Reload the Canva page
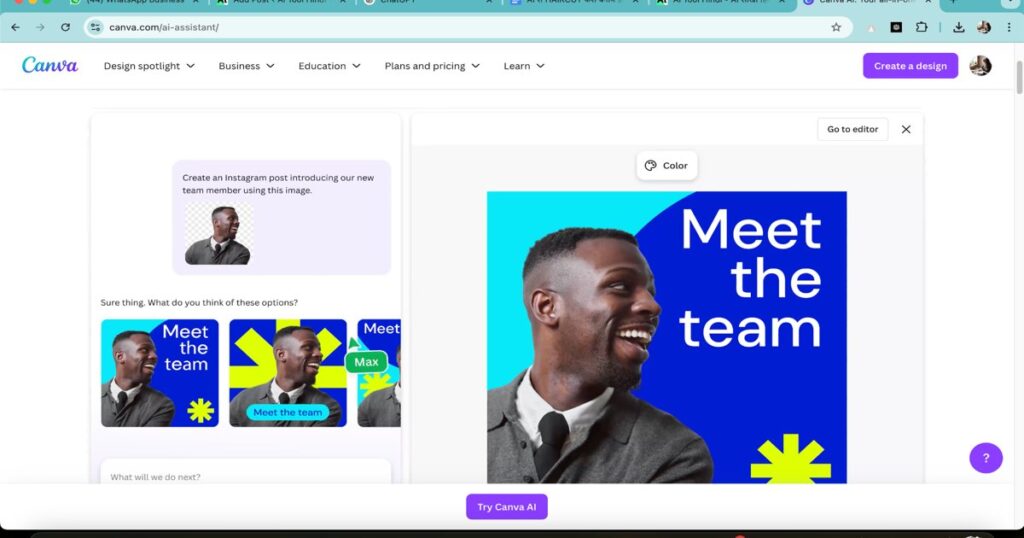This screenshot has width=1024, height=538. pyautogui.click(x=65, y=27)
